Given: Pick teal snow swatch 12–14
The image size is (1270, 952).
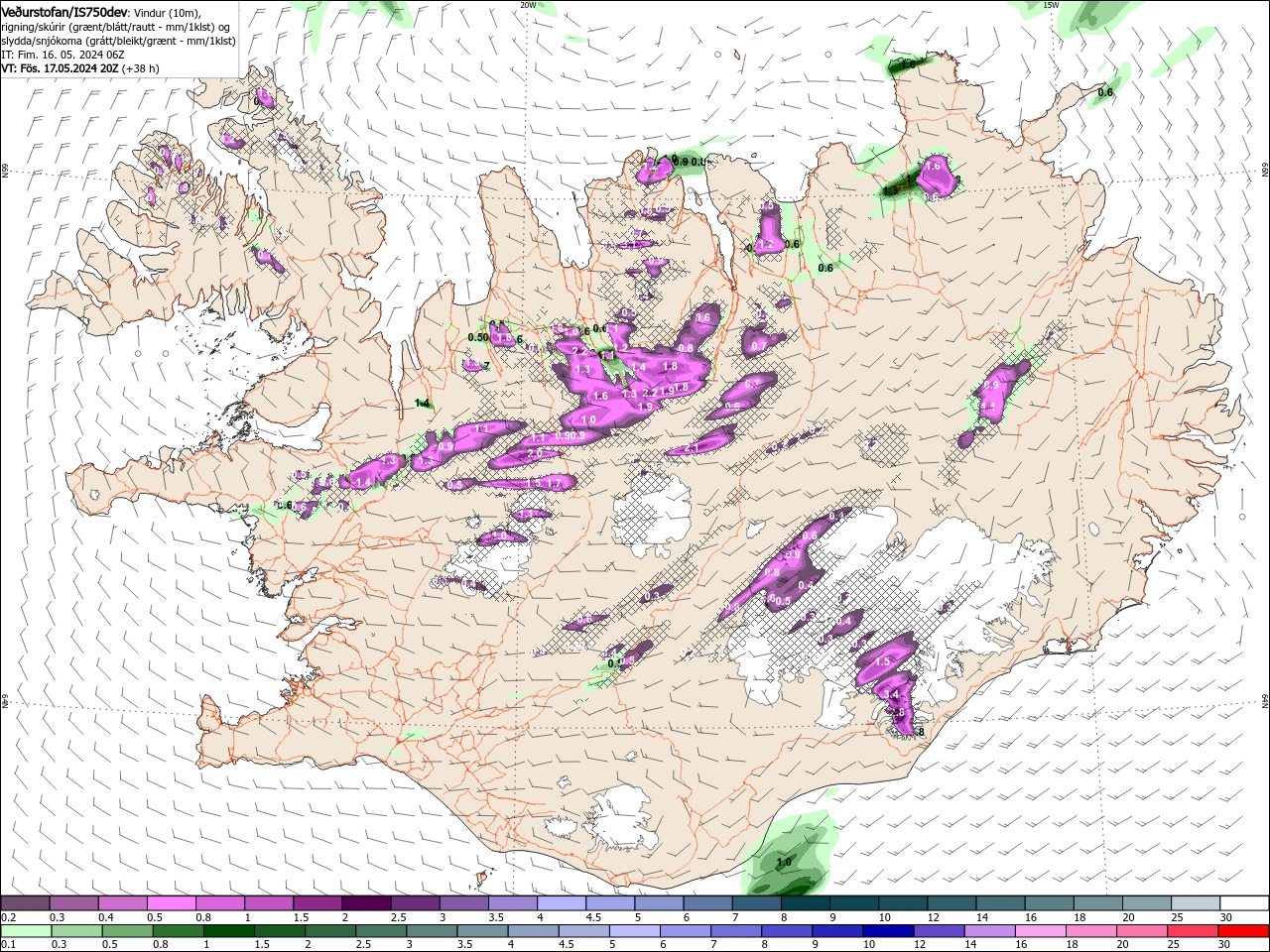Looking at the screenshot, I should coord(952,903).
